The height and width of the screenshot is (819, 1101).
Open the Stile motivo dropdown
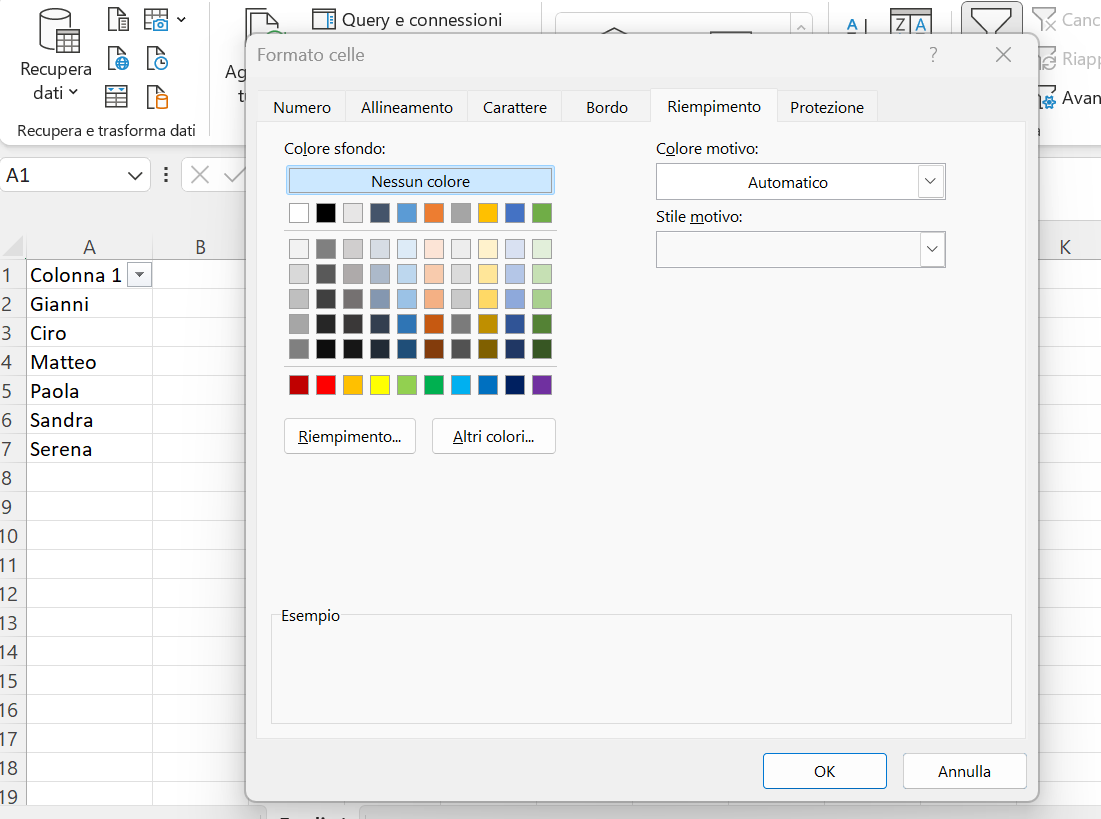pyautogui.click(x=932, y=249)
